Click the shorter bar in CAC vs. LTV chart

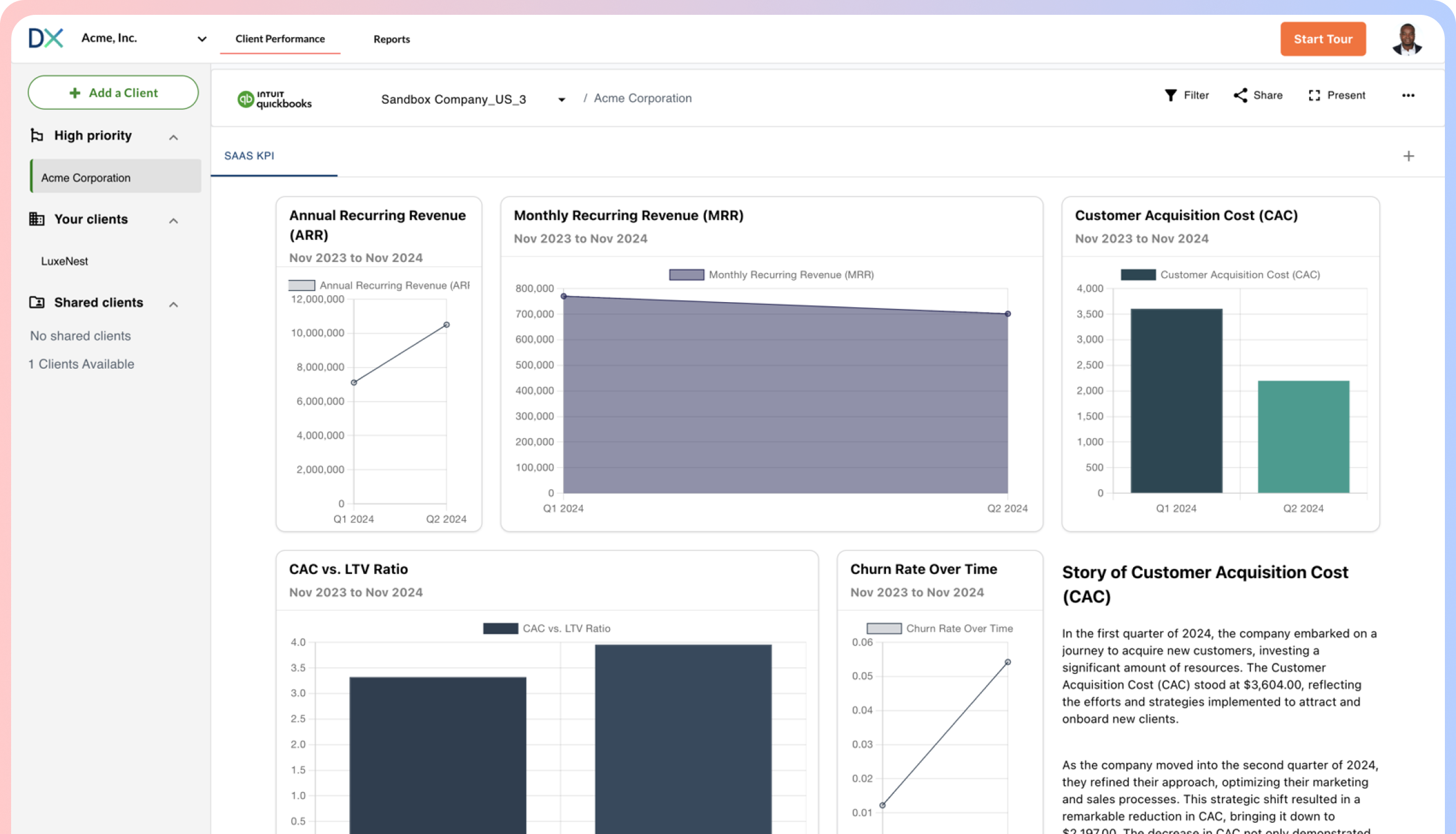[x=437, y=755]
